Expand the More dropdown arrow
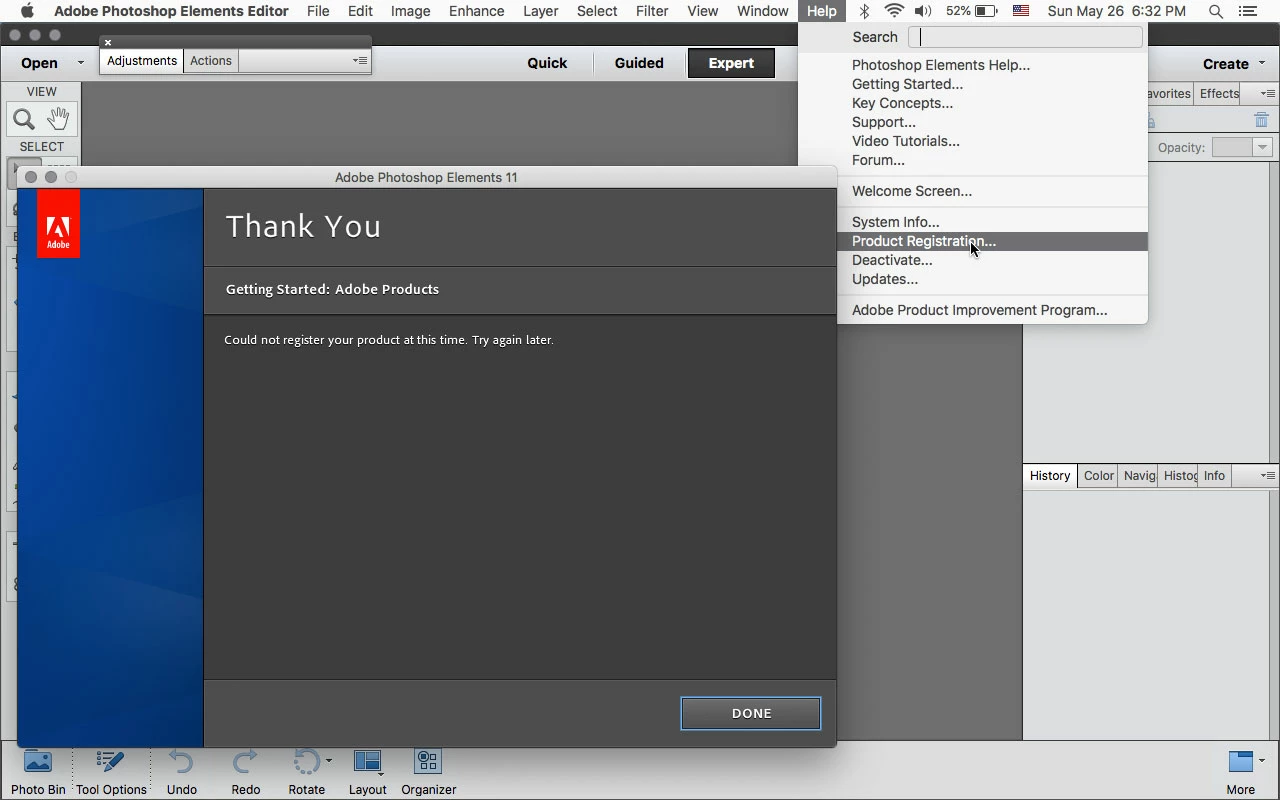1280x800 pixels. [1262, 761]
